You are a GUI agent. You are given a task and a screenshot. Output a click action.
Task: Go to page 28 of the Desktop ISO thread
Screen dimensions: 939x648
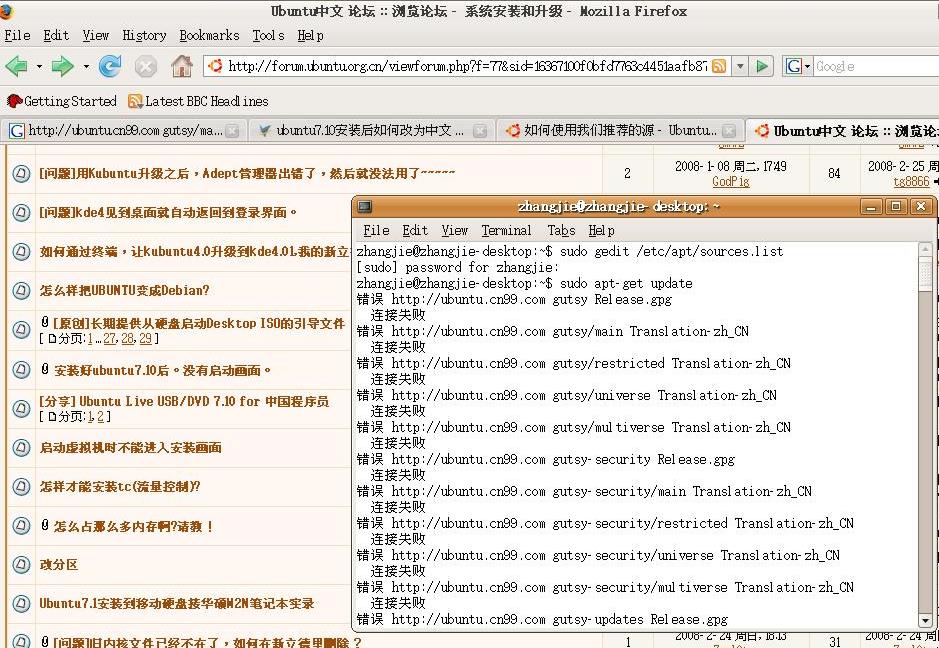128,339
